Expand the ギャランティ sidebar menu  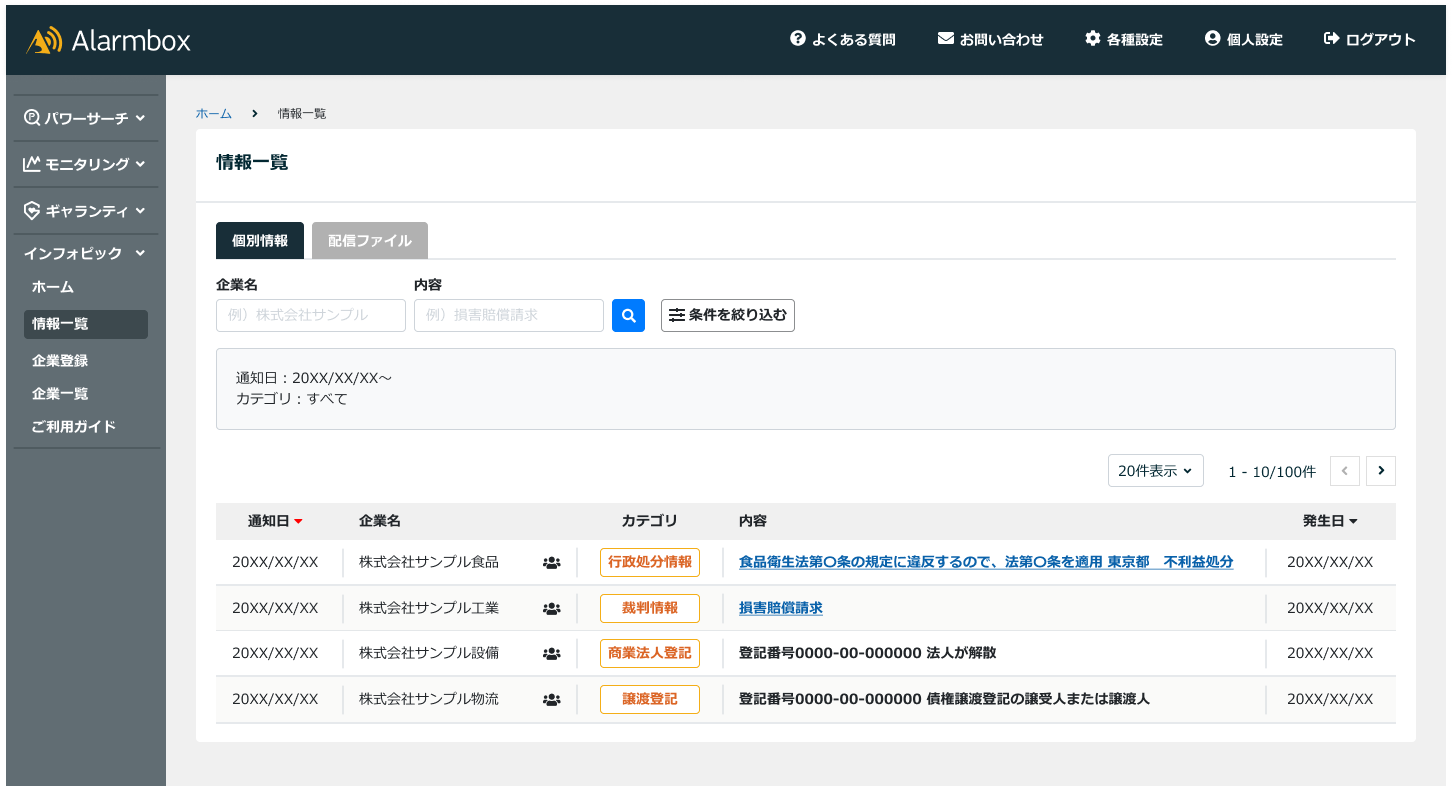pos(85,211)
